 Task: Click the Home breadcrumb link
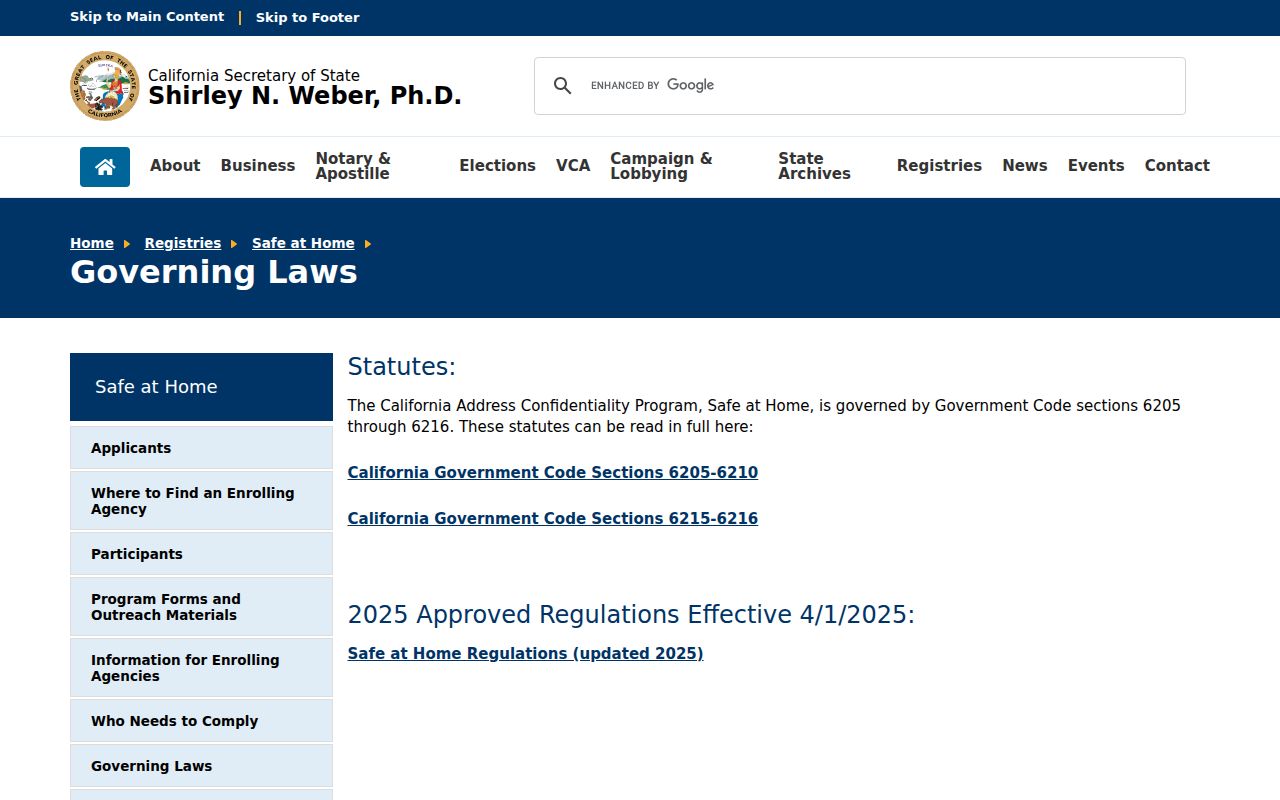click(92, 243)
